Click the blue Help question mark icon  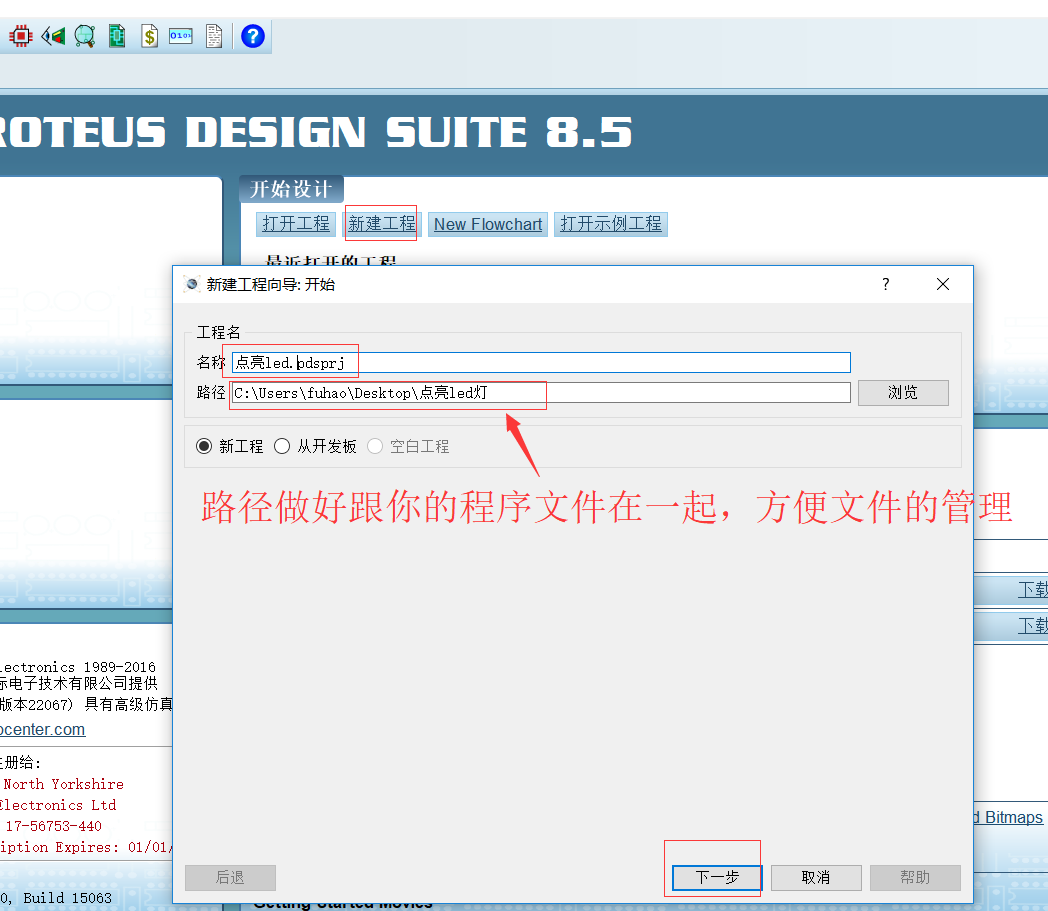pyautogui.click(x=253, y=35)
